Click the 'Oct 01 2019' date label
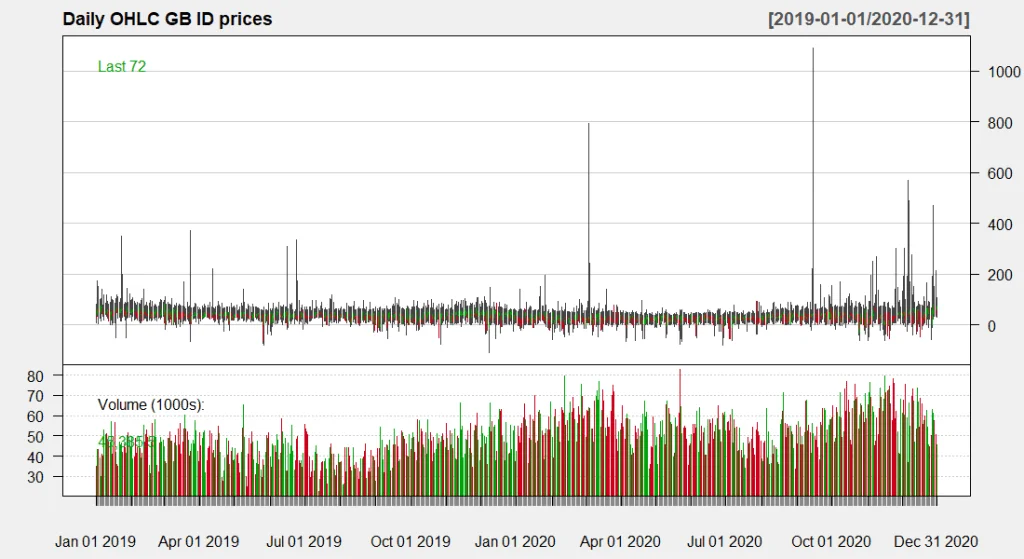 [x=411, y=541]
